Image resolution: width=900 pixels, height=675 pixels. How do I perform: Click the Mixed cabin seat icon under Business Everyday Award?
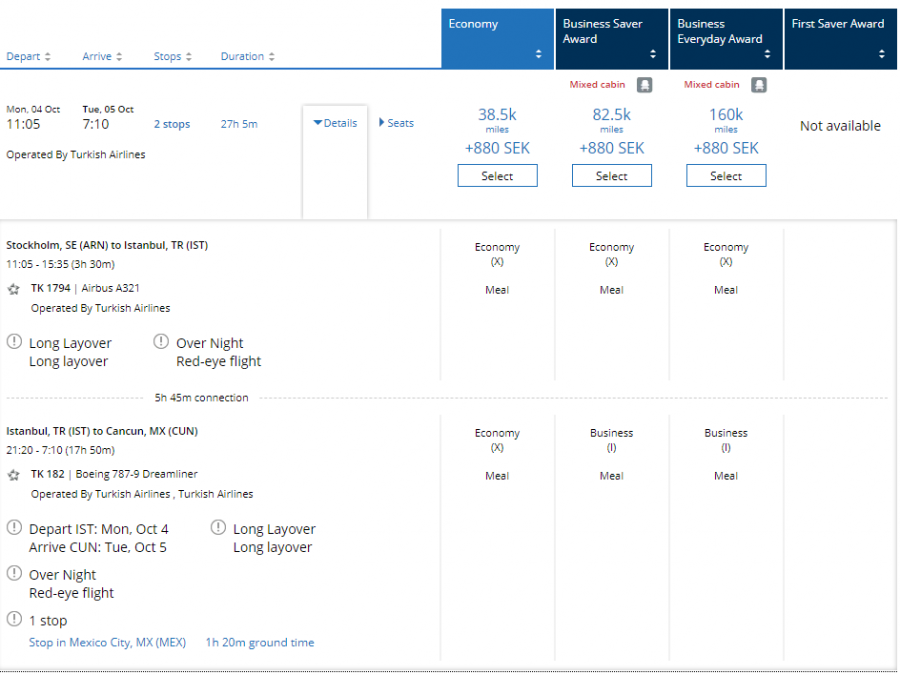(758, 85)
